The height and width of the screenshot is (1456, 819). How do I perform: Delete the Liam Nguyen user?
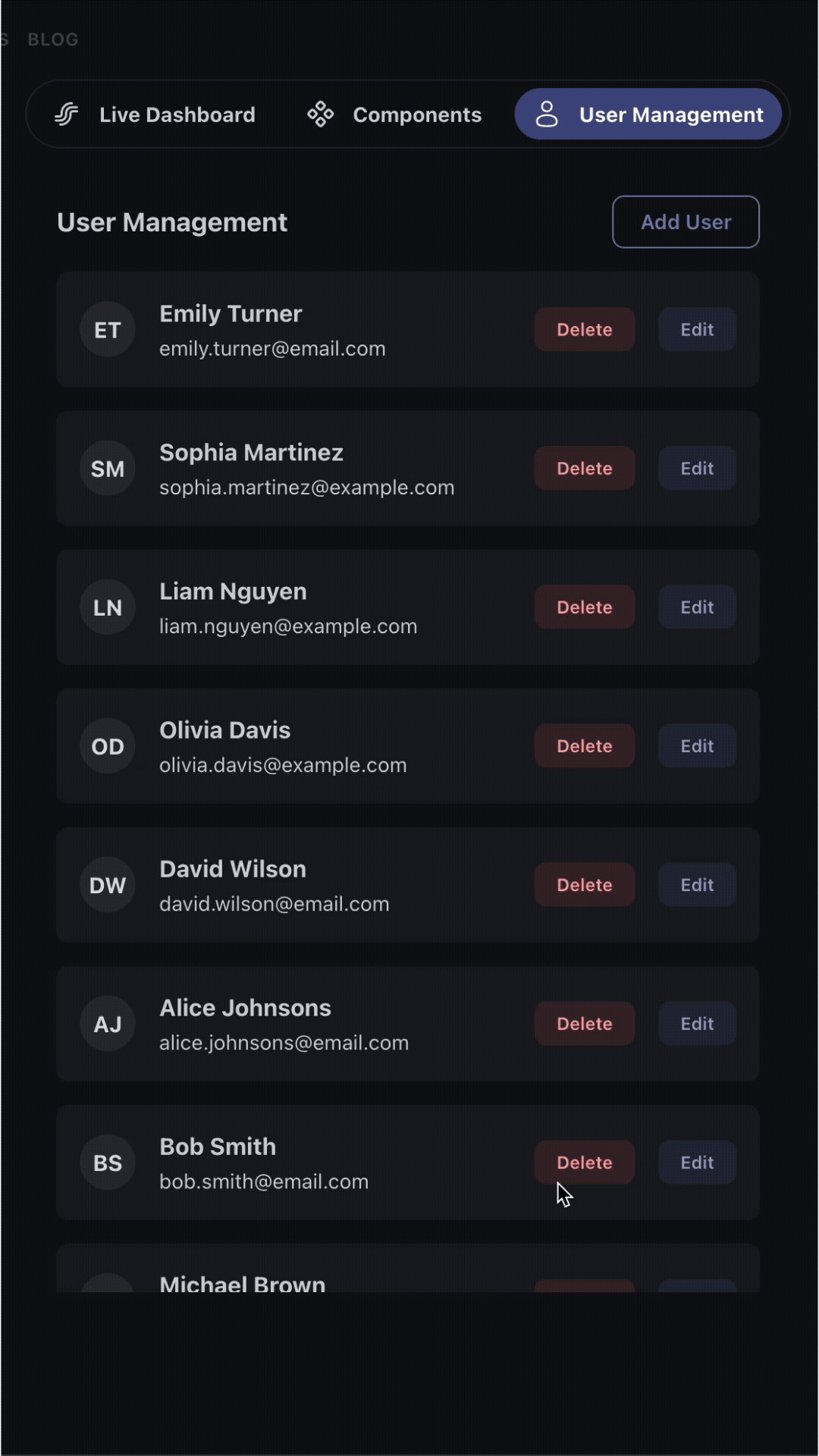(x=584, y=607)
